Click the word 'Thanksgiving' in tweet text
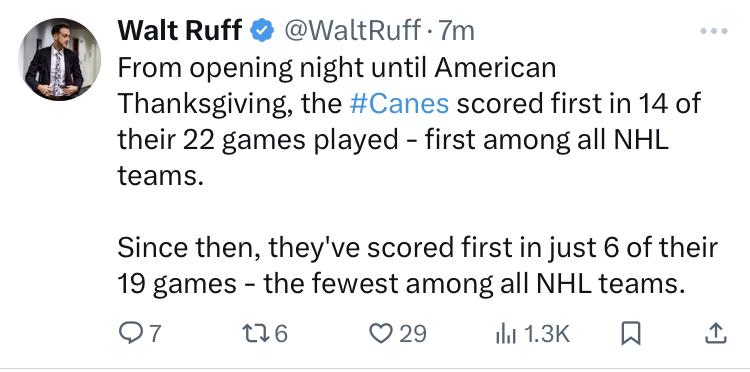 coord(205,104)
